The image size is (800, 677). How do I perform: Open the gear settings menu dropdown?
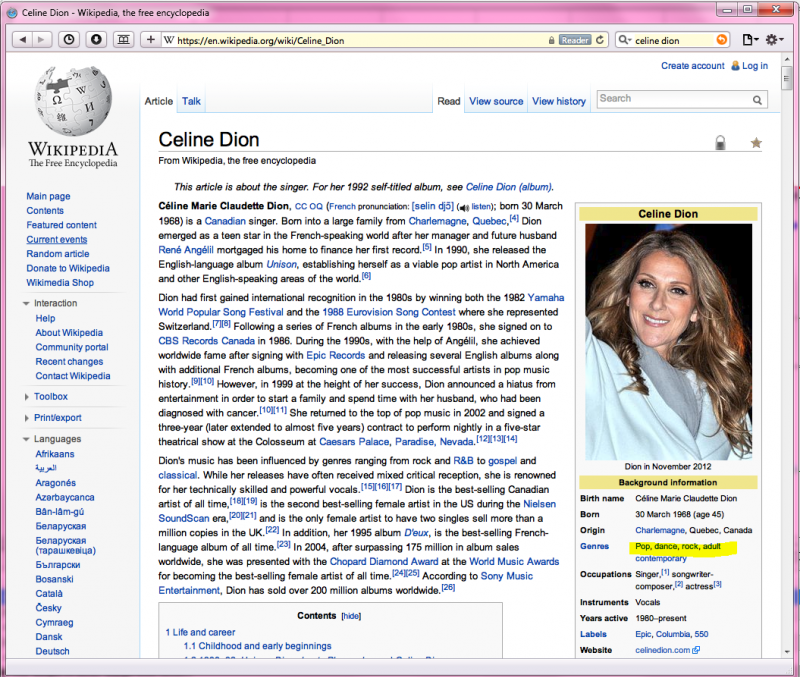tap(774, 40)
